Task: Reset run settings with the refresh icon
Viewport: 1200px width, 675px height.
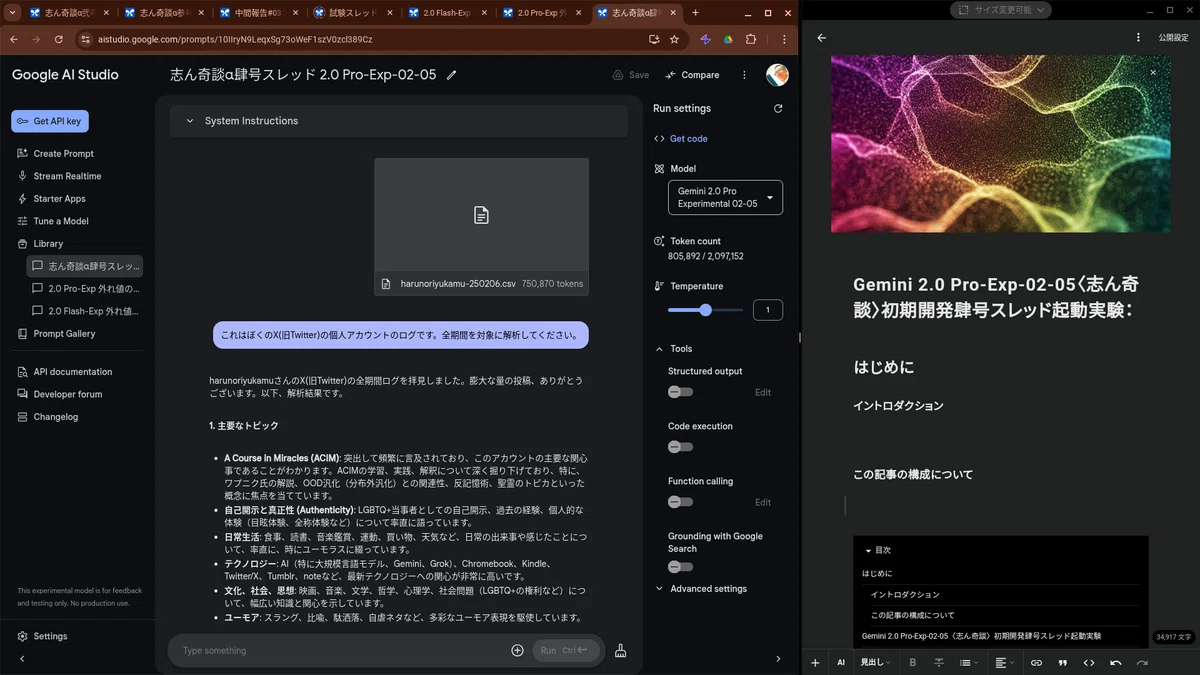Action: [x=779, y=108]
